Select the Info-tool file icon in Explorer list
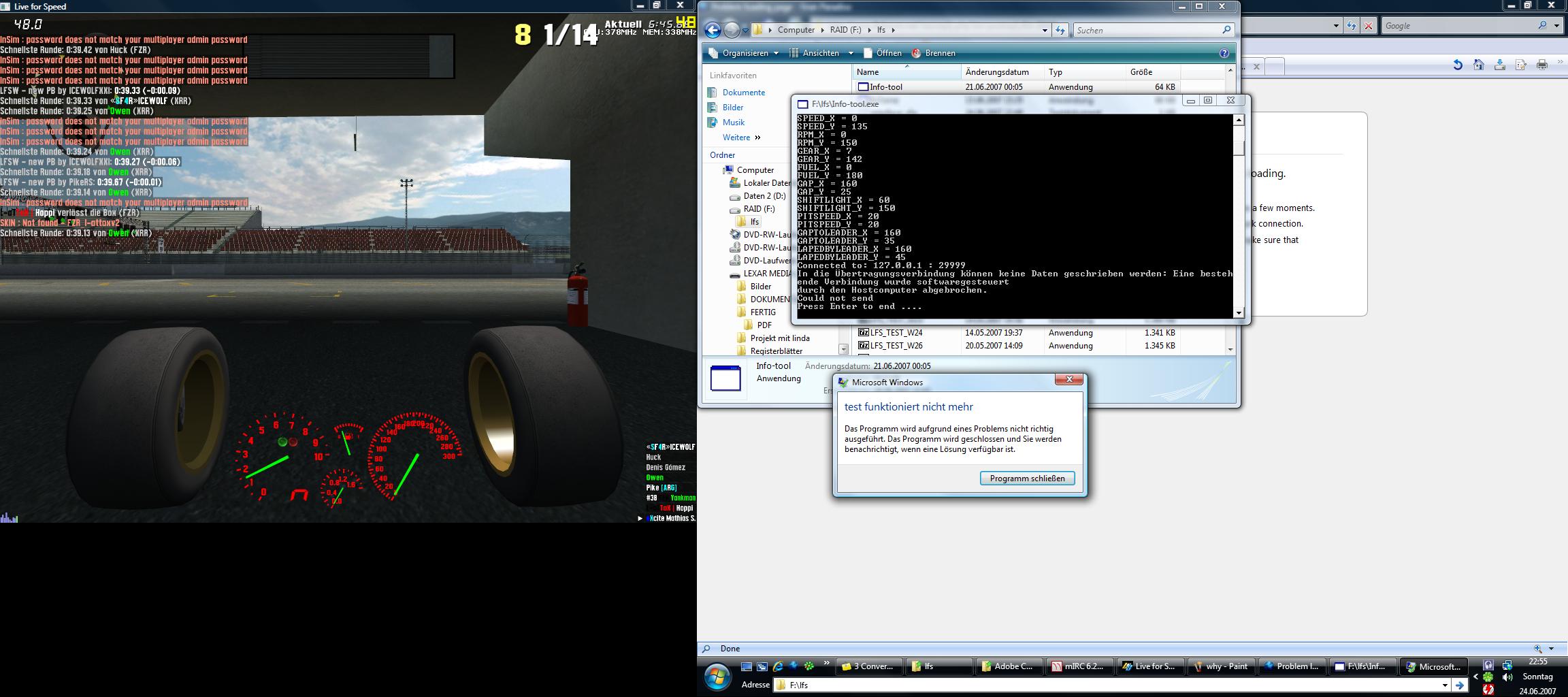 pos(863,87)
